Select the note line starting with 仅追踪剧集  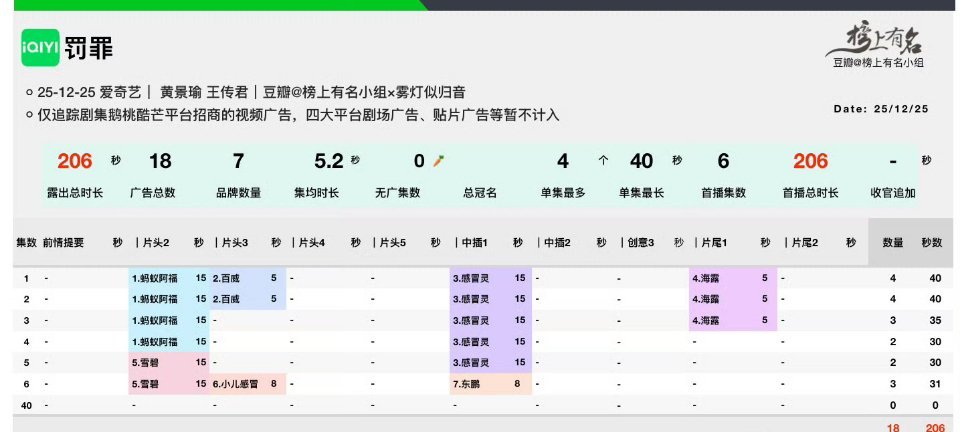tap(298, 114)
